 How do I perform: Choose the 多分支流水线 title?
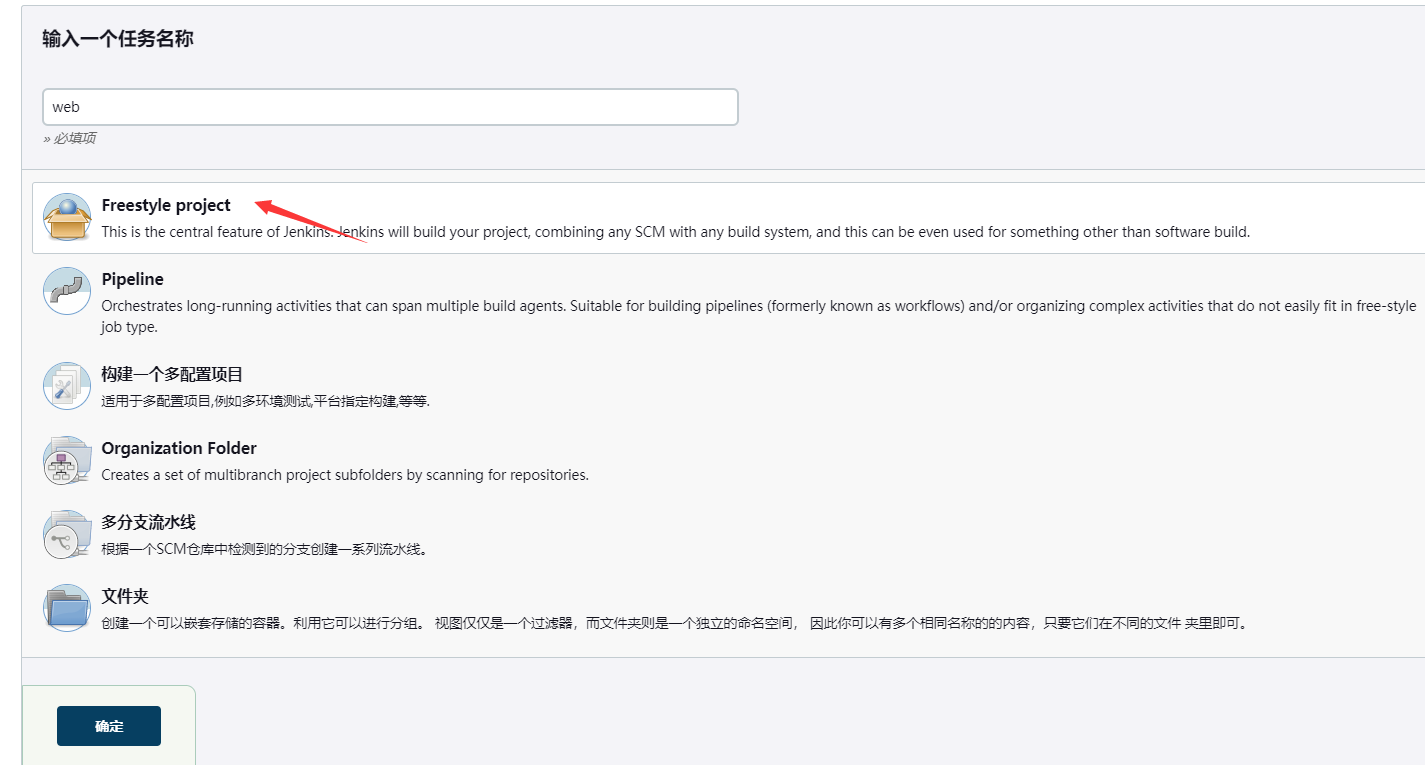click(x=148, y=522)
